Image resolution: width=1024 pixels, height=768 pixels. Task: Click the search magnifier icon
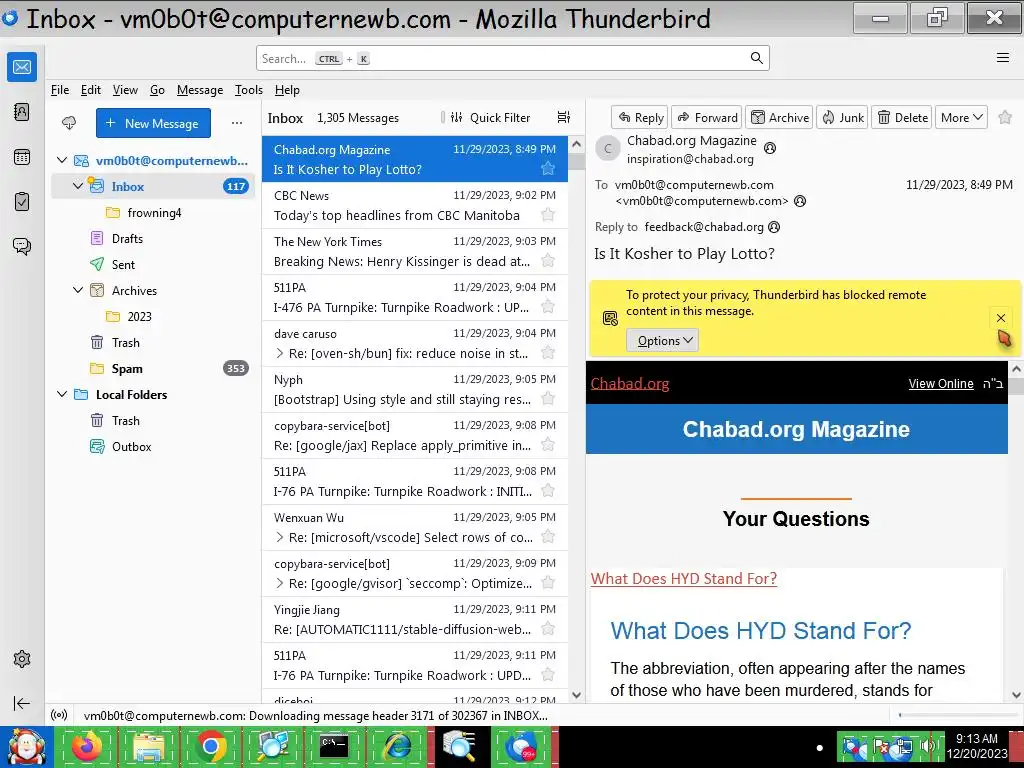(756, 58)
